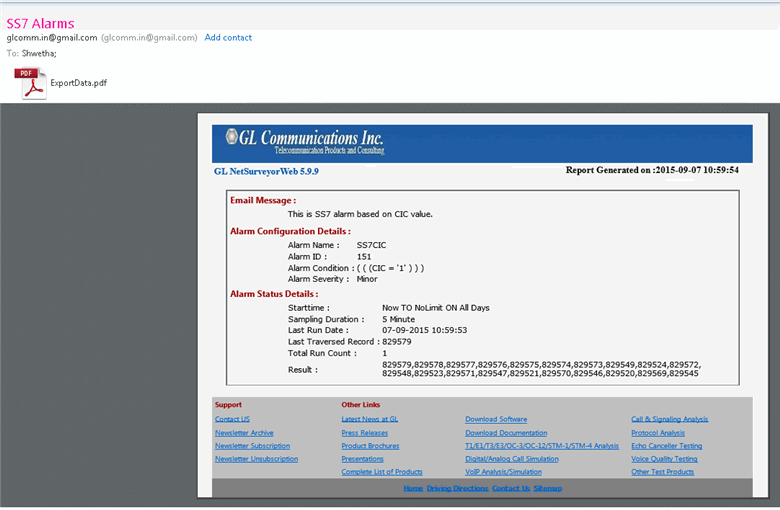Click the Download Software link
Screen dimensions: 780x510
[496, 419]
